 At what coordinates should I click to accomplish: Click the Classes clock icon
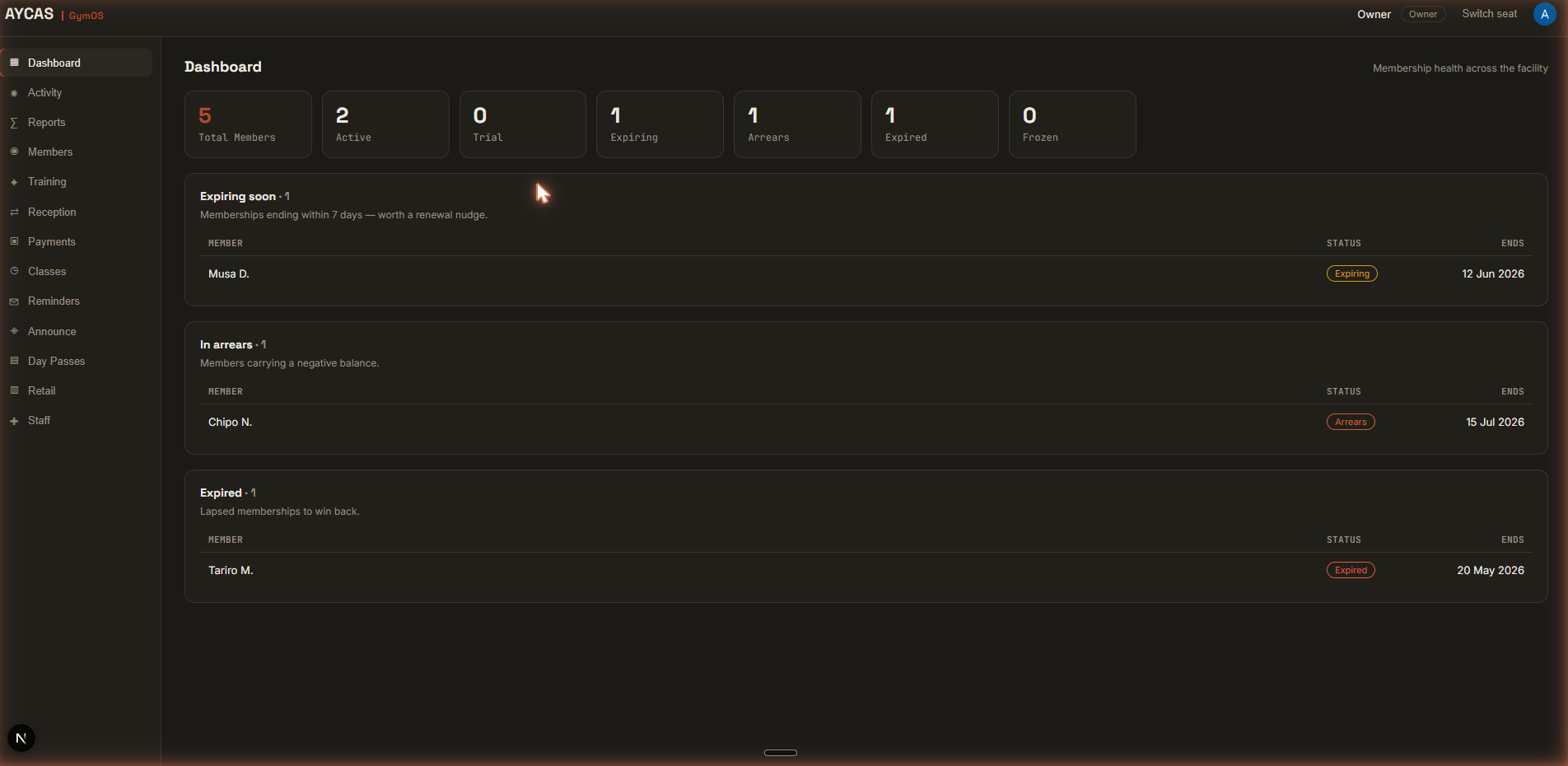pos(14,271)
